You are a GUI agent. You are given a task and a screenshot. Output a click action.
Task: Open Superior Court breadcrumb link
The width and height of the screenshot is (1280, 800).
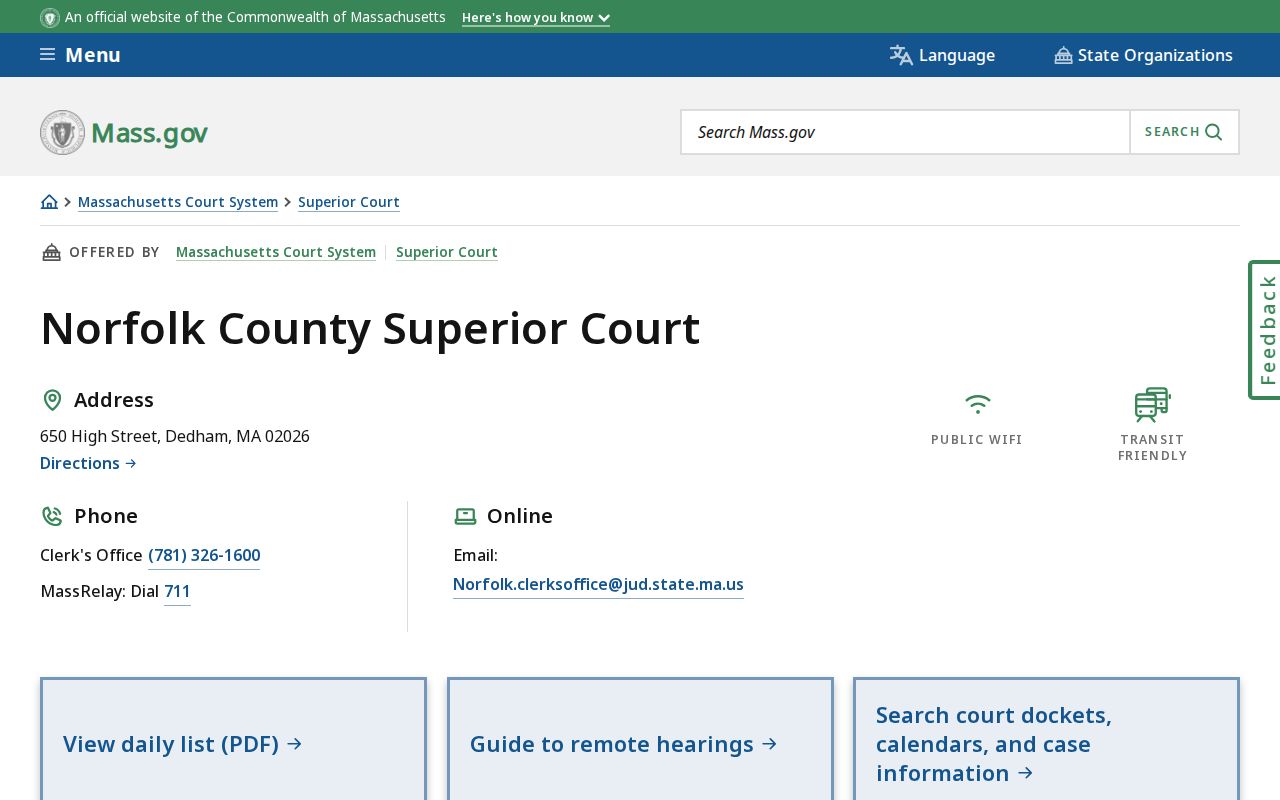point(349,202)
